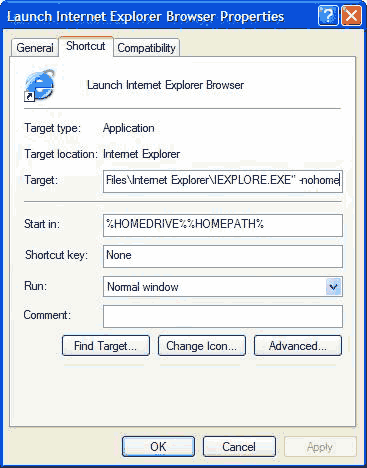Click the 'Application' target type value
The height and width of the screenshot is (468, 367).
point(129,128)
